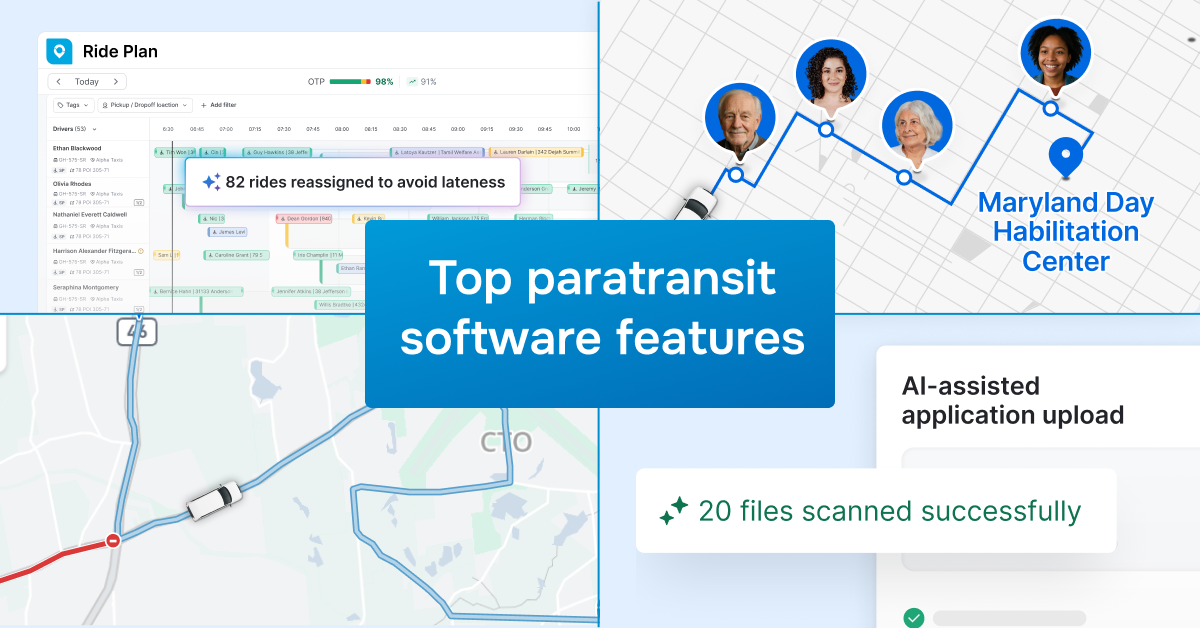Click the route 46 highway shield

pyautogui.click(x=136, y=329)
